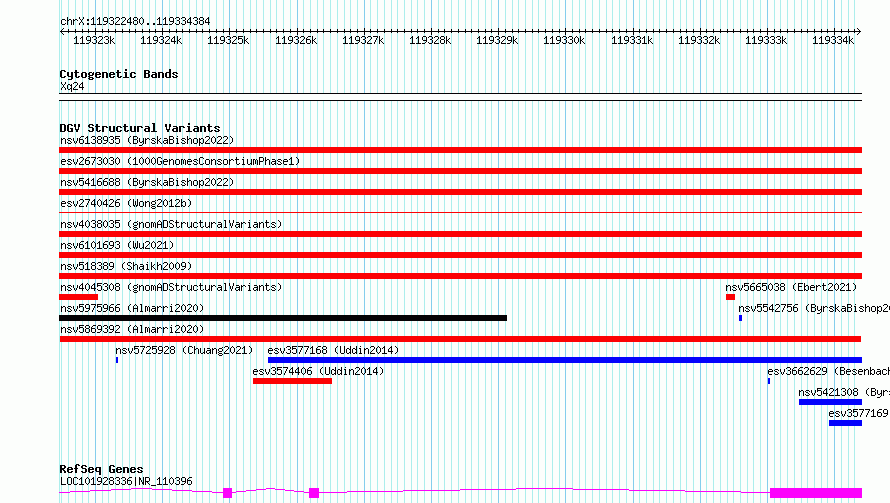Open the nsv5416688 (ByrskaBishop2022) variant label
The image size is (890, 503).
click(x=147, y=182)
